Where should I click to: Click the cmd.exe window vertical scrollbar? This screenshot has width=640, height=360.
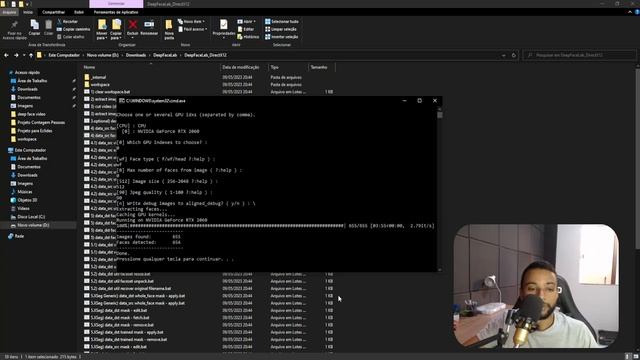coord(440,189)
